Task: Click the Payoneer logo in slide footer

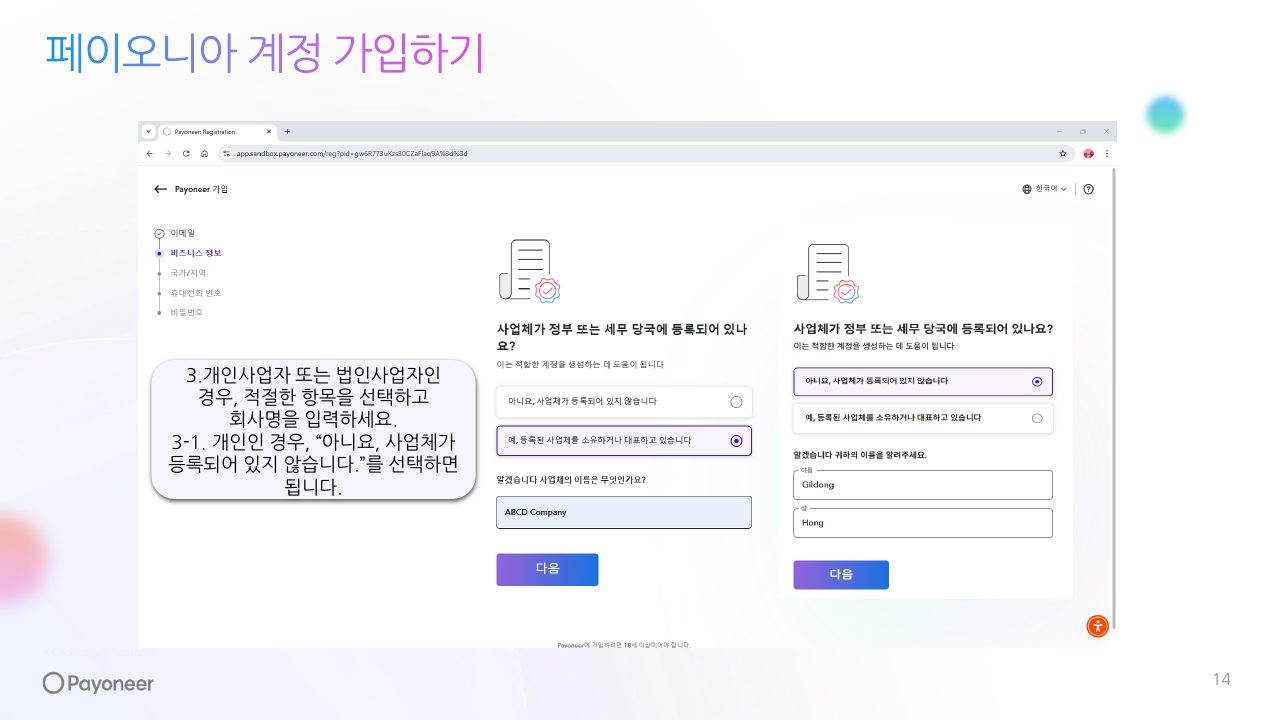Action: coord(98,683)
